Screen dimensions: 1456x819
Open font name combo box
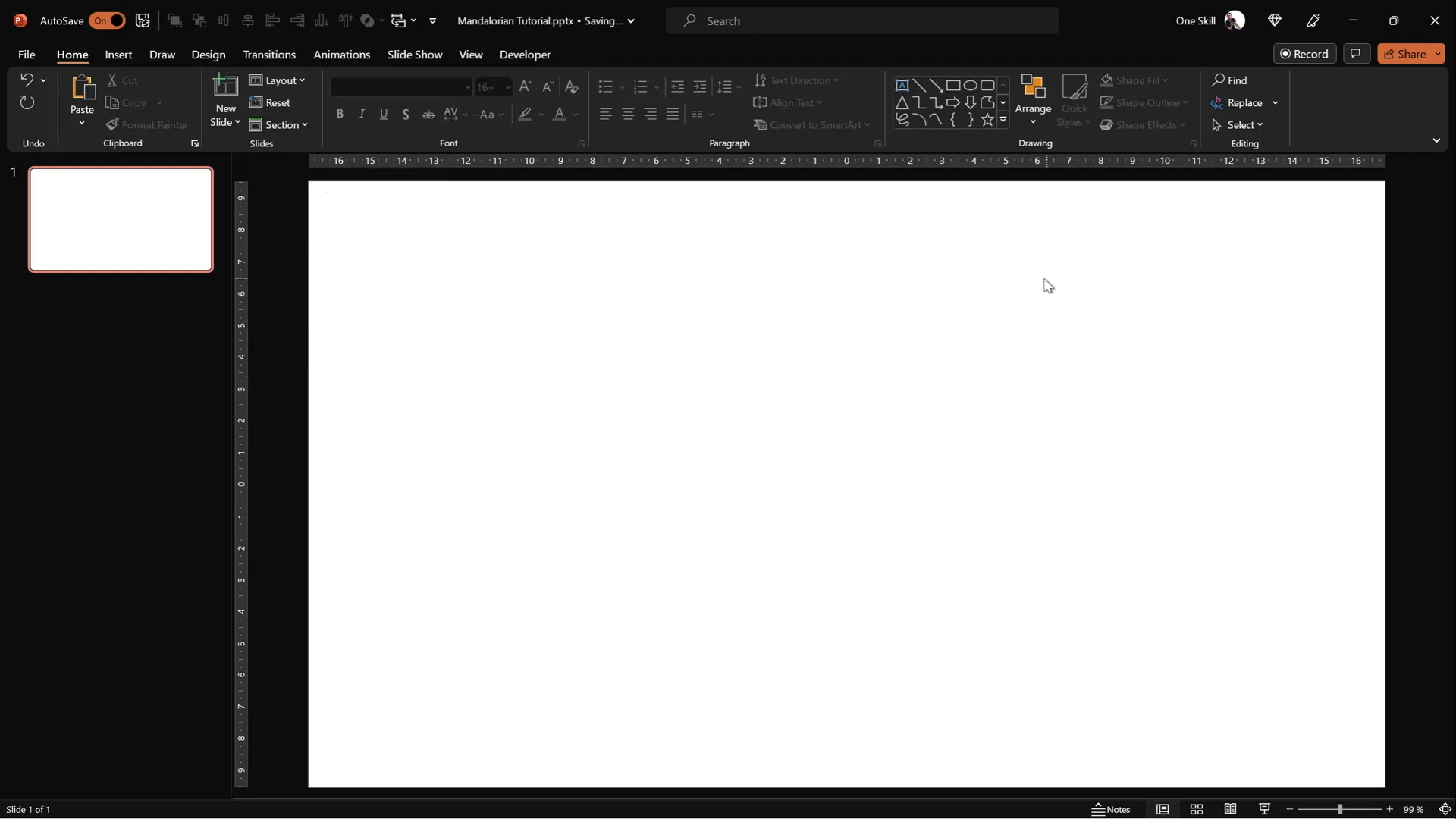(x=401, y=86)
